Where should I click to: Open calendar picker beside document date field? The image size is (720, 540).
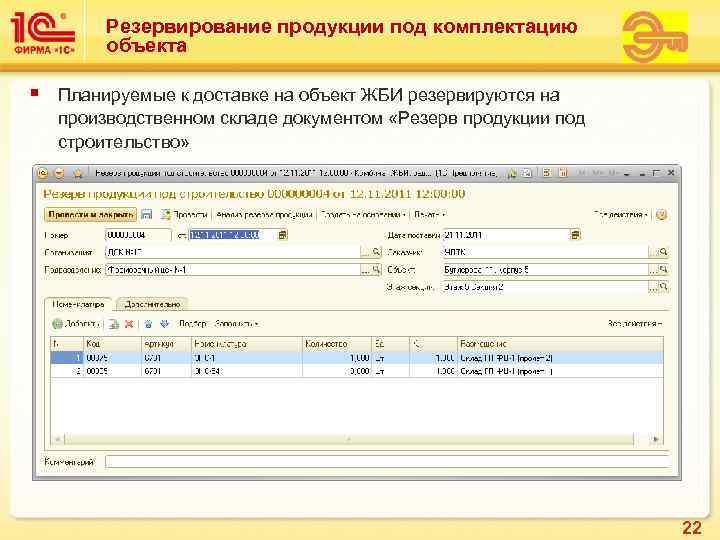tap(283, 235)
